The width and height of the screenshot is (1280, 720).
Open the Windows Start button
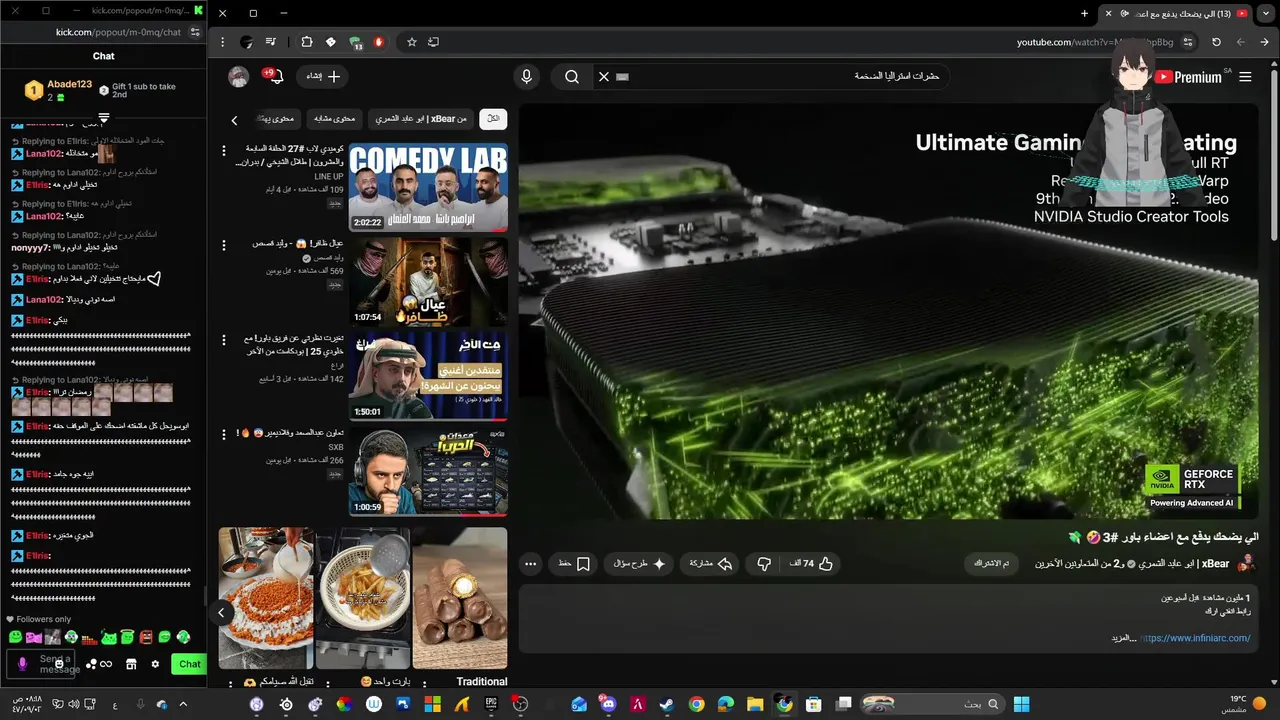click(1021, 704)
